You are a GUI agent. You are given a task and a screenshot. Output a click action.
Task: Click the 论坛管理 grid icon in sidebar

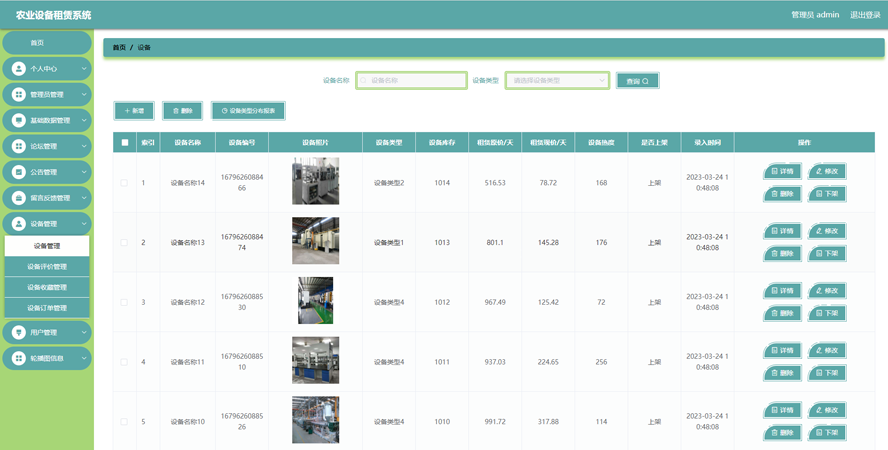pyautogui.click(x=19, y=146)
